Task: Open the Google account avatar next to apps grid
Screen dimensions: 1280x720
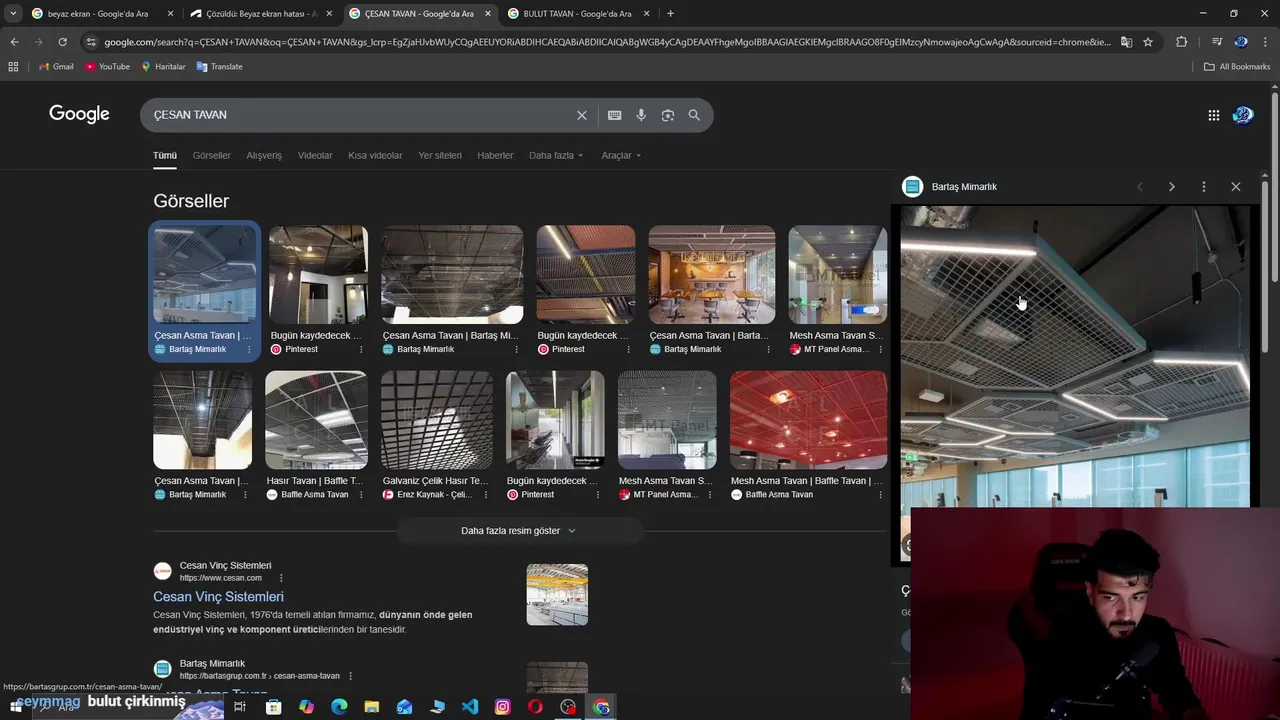Action: click(1243, 115)
